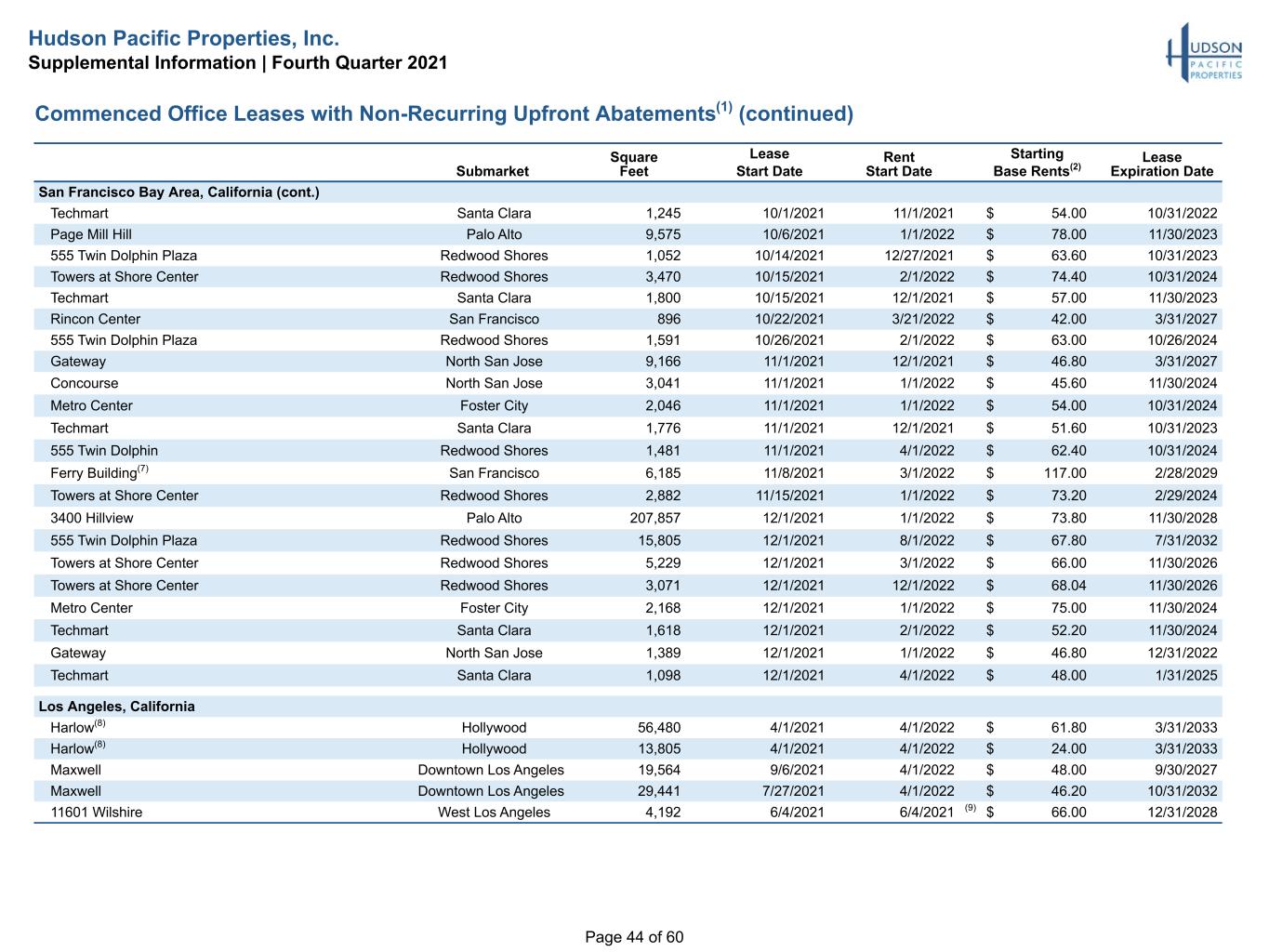Viewport: 1269px width, 952px height.
Task: Click the Starting Base Rents header
Action: point(1037,163)
